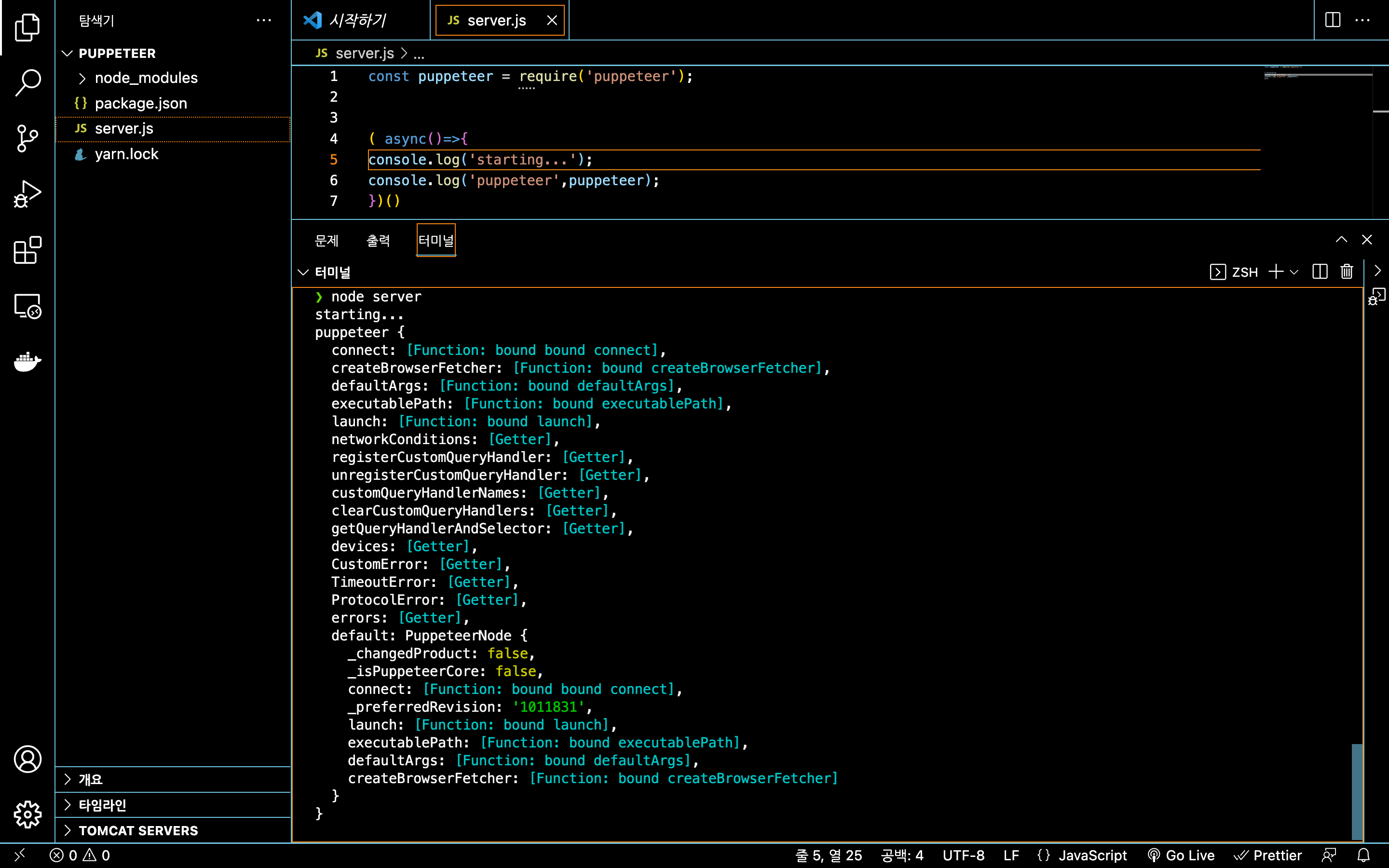Open the Docker view icon
This screenshot has width=1389, height=868.
pyautogui.click(x=27, y=361)
